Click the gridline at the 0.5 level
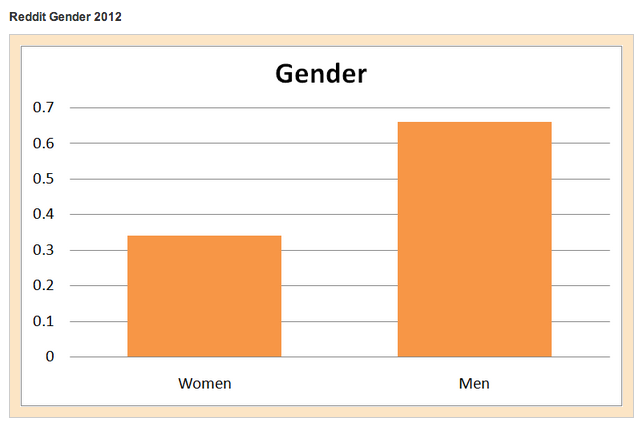Viewport: 642px width, 425px height. click(x=340, y=179)
